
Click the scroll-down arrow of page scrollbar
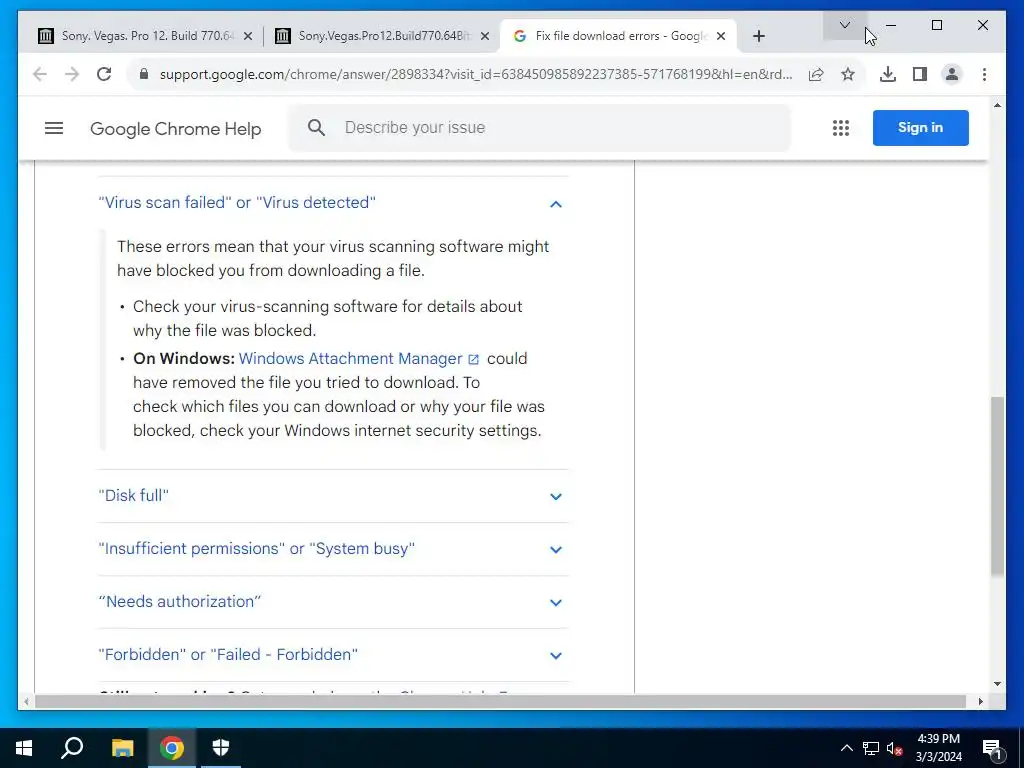[997, 684]
